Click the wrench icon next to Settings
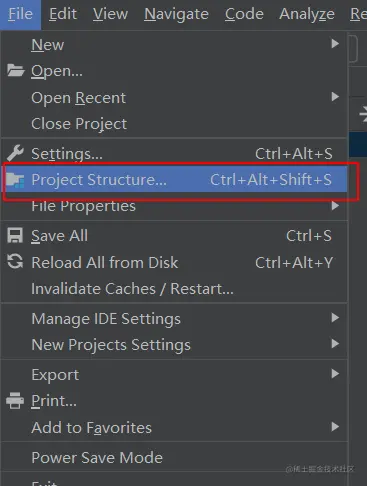The height and width of the screenshot is (486, 367). 15,153
